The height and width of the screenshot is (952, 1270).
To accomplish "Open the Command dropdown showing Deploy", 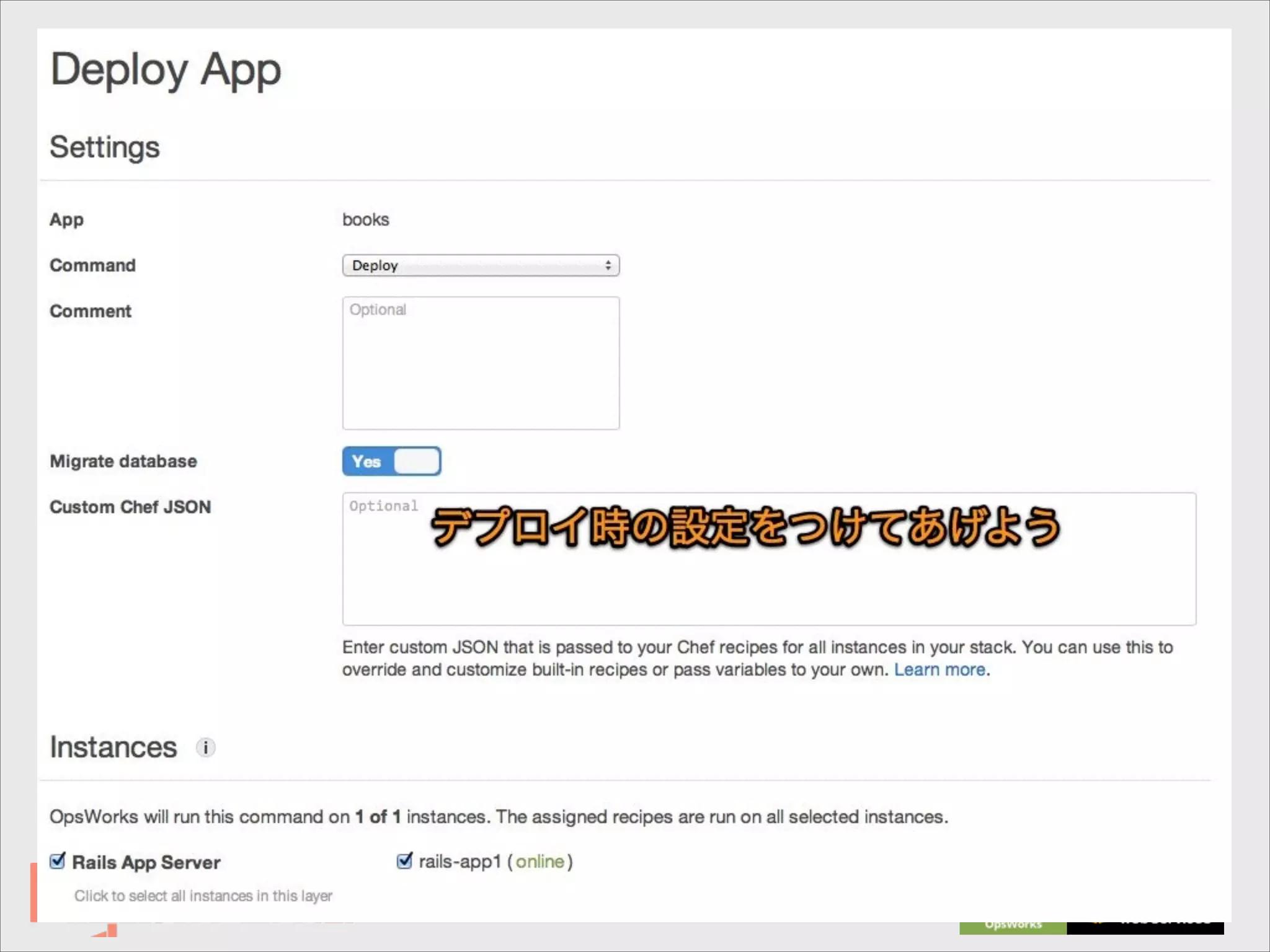I will [x=480, y=265].
